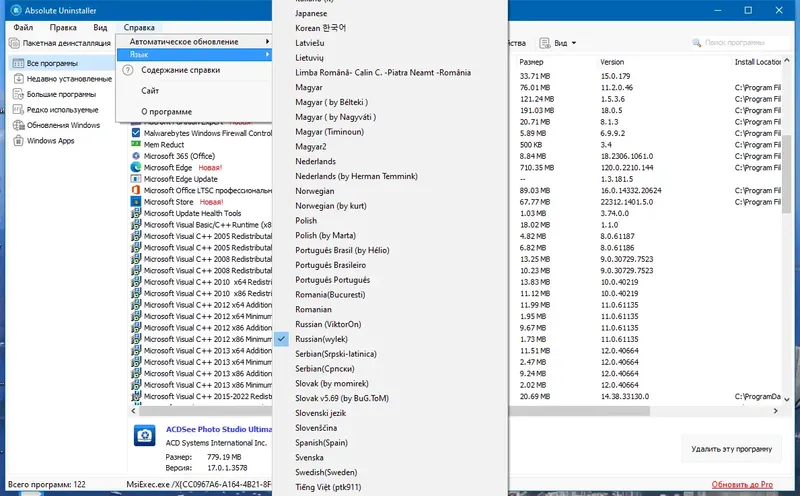Expand the Auto update submenu arrow
This screenshot has height=496, width=800.
(x=267, y=41)
